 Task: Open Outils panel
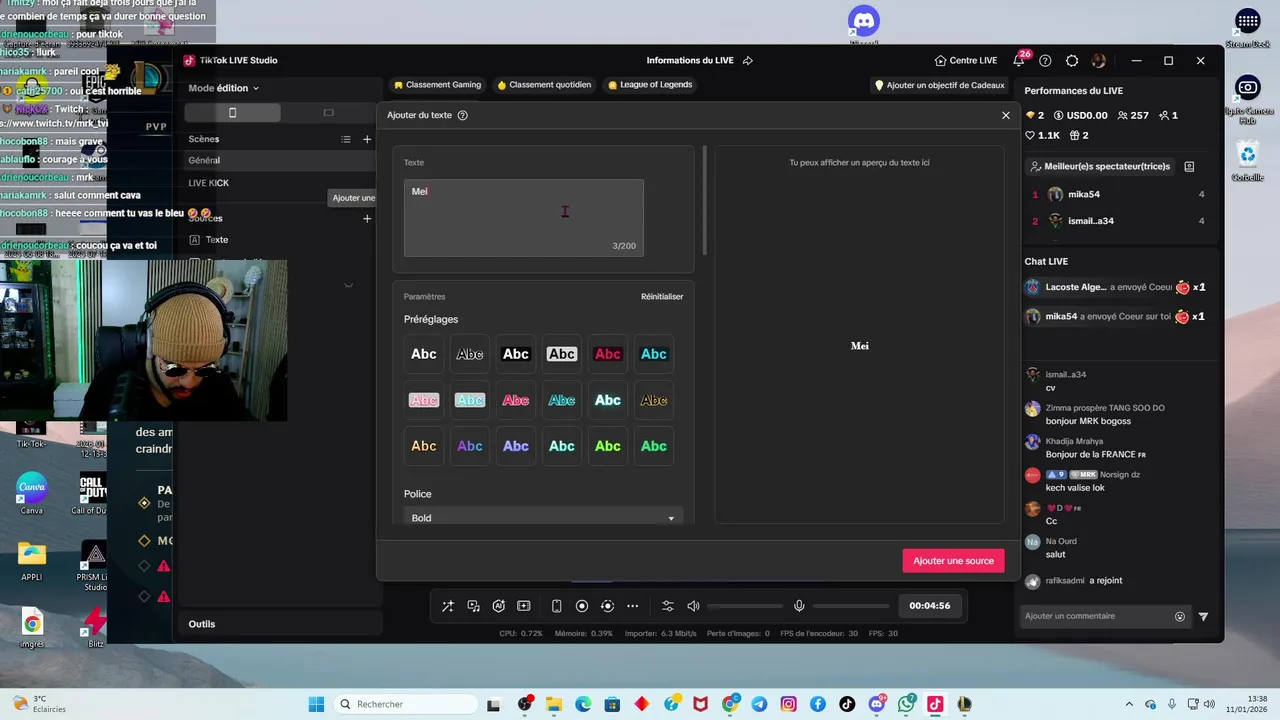(x=280, y=624)
